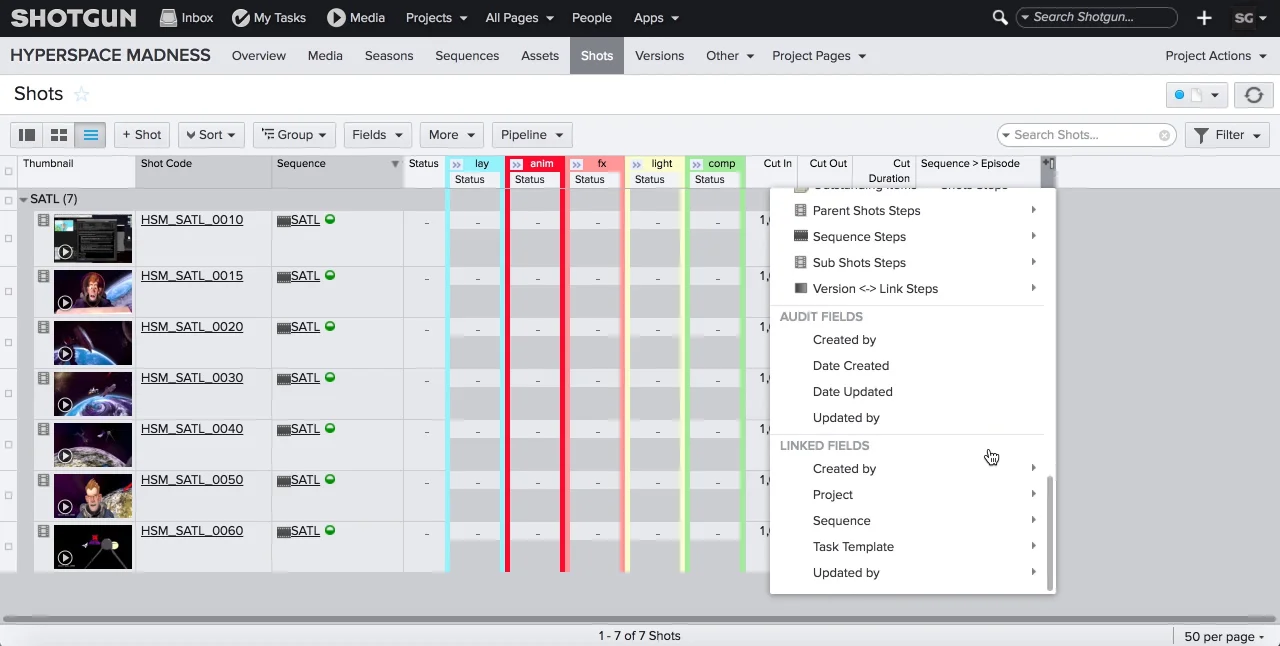Select row checkbox for HSM_SATL_0040
The image size is (1280, 646).
pyautogui.click(x=9, y=444)
